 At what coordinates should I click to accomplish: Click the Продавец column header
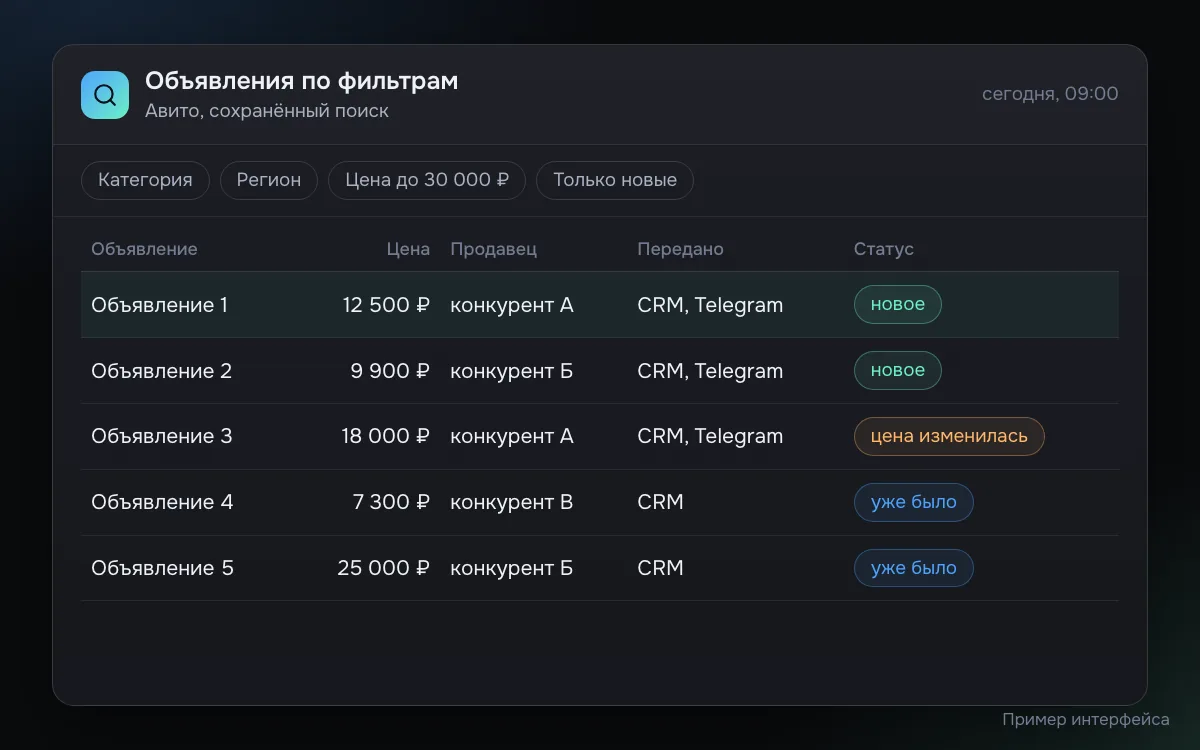pos(494,249)
